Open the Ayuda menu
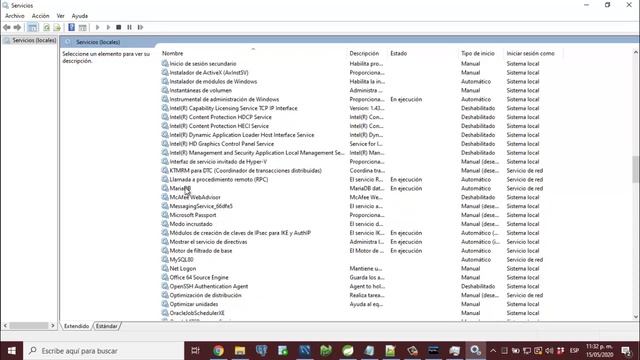This screenshot has width=640, height=360. click(x=80, y=16)
